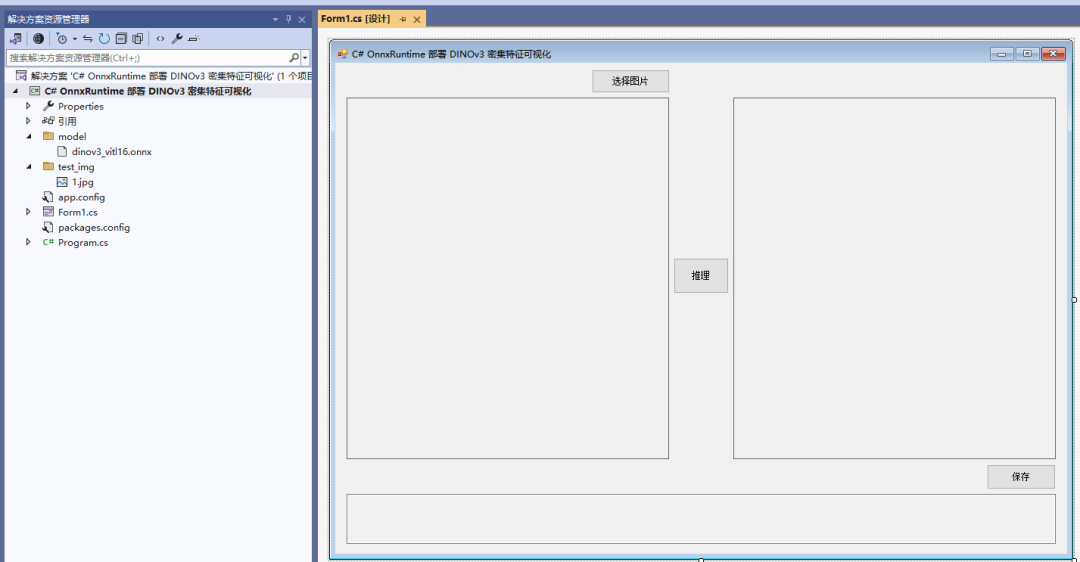Open the search options dropdown arrow

[x=305, y=58]
